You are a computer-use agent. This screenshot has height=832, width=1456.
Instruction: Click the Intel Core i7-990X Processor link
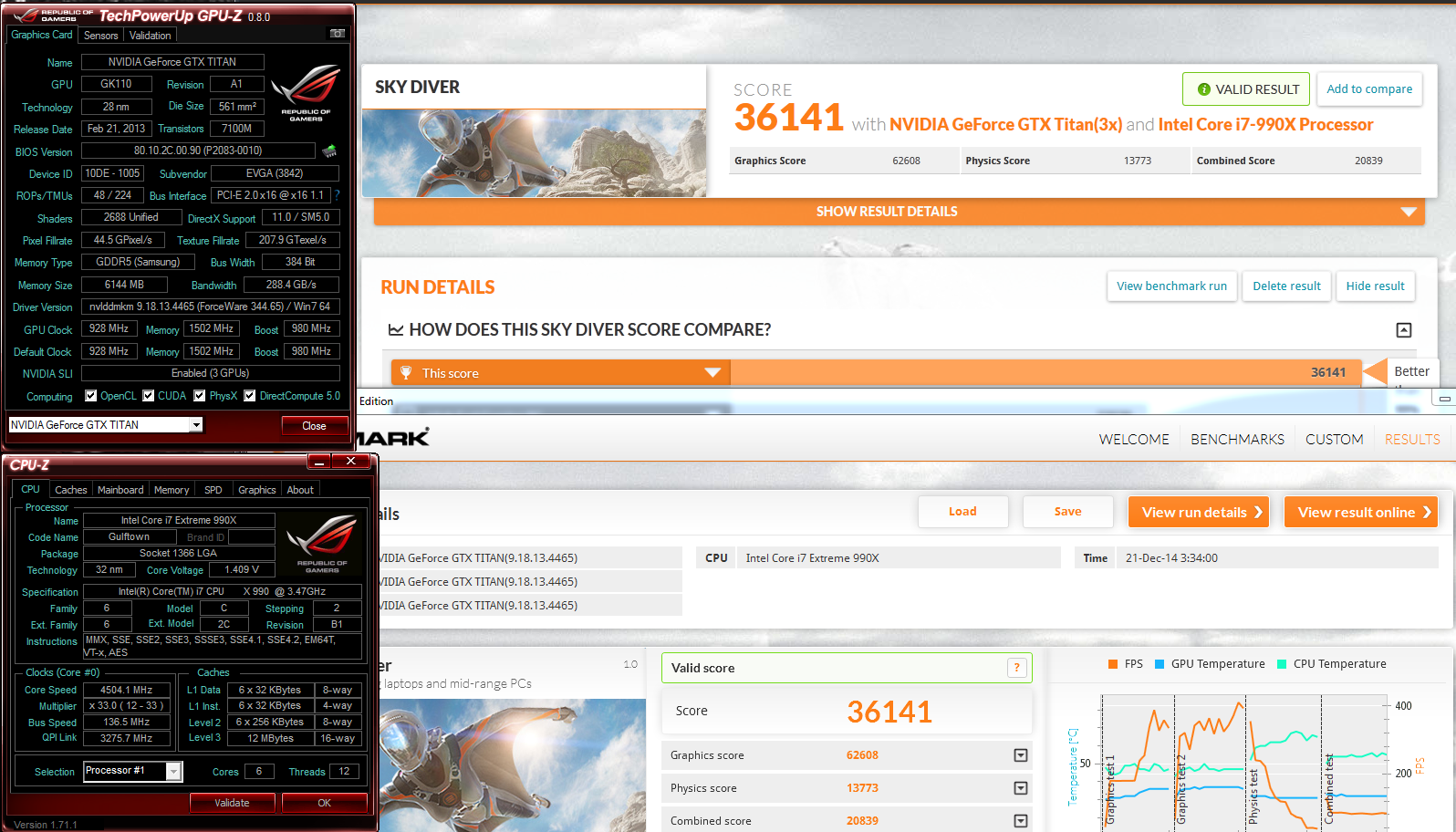(x=1265, y=124)
